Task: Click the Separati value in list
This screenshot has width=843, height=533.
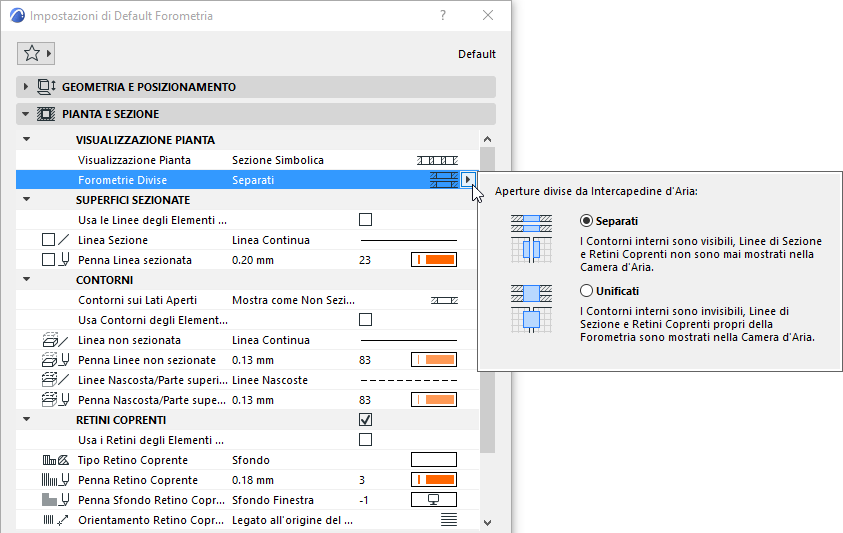Action: 253,180
